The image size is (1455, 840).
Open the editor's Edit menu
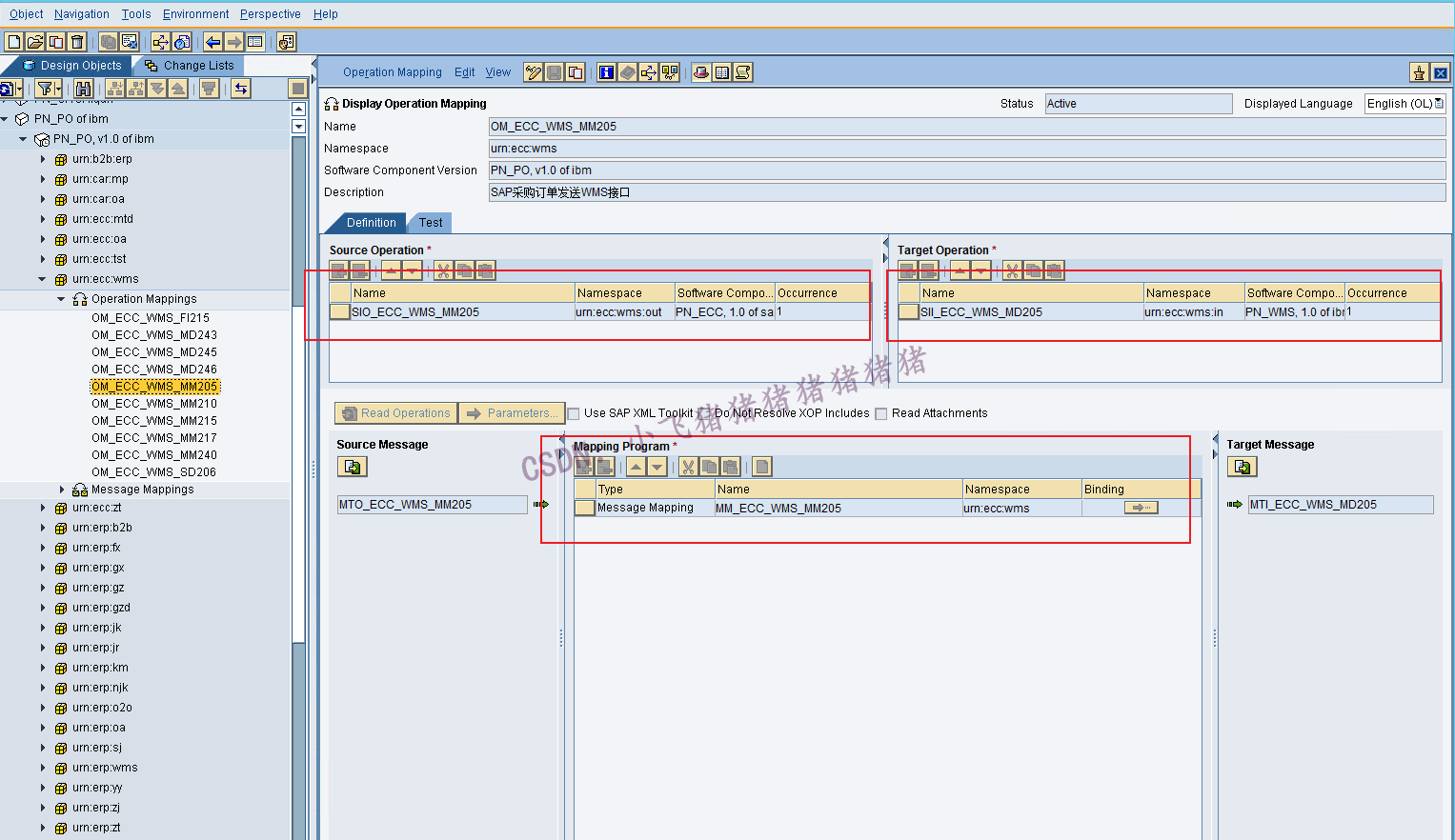(x=464, y=72)
